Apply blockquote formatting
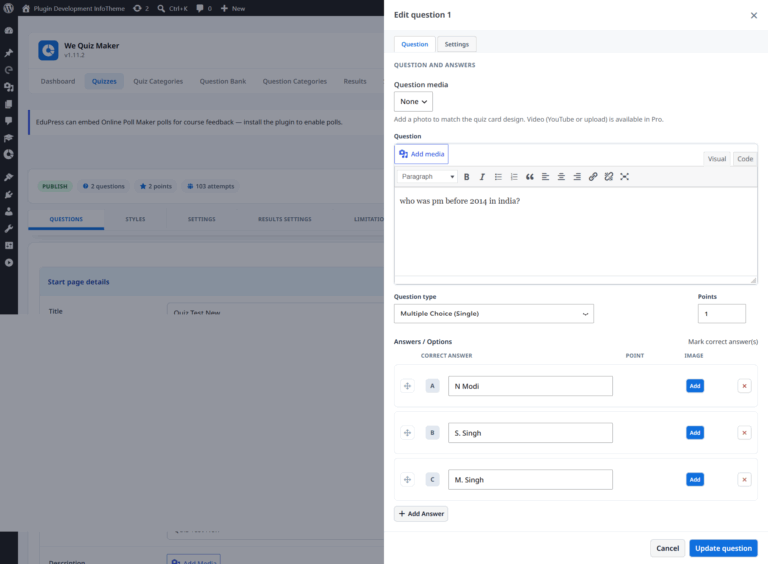Viewport: 768px width, 564px height. (x=529, y=177)
